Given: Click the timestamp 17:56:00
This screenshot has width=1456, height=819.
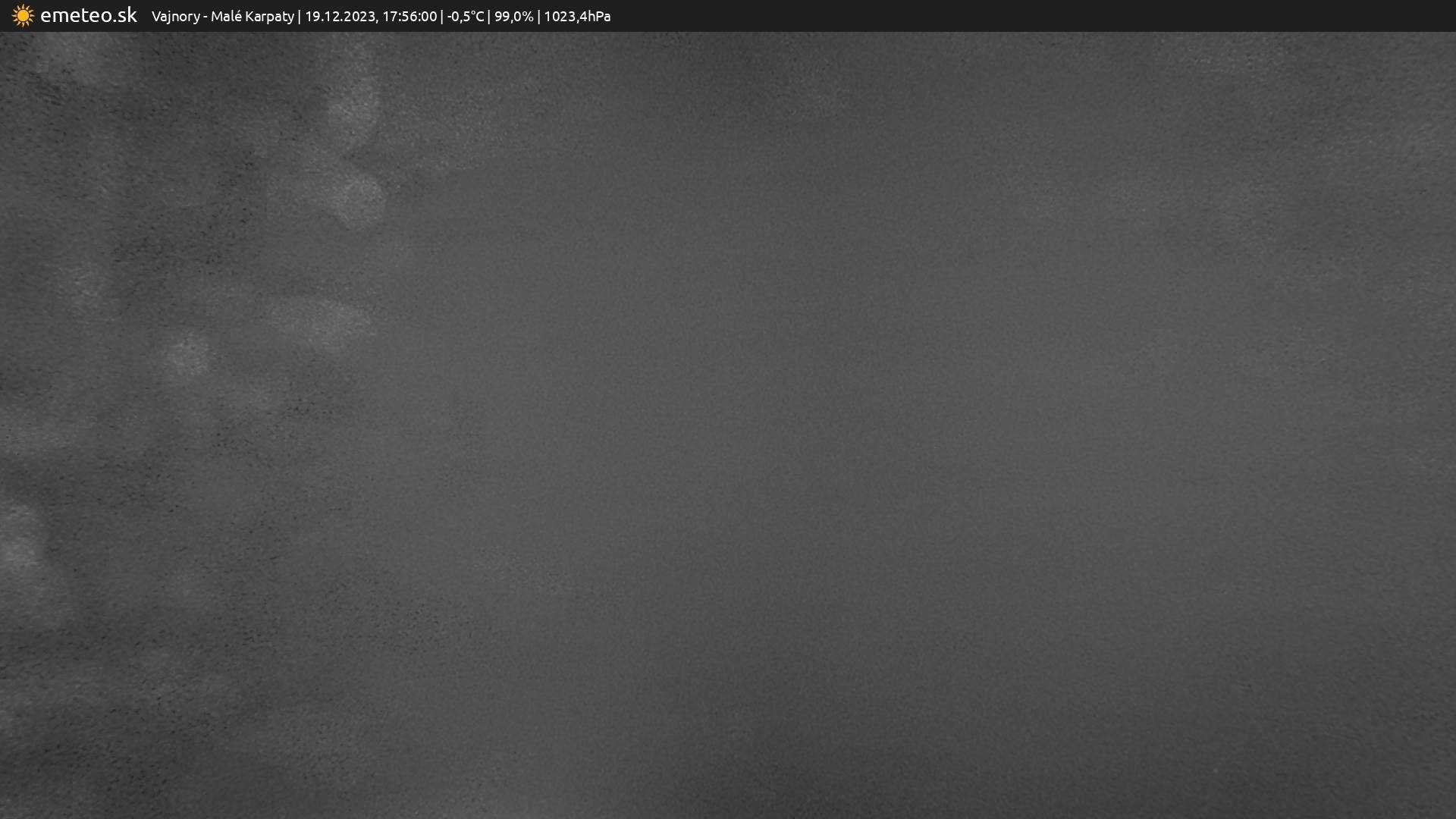Looking at the screenshot, I should (409, 17).
